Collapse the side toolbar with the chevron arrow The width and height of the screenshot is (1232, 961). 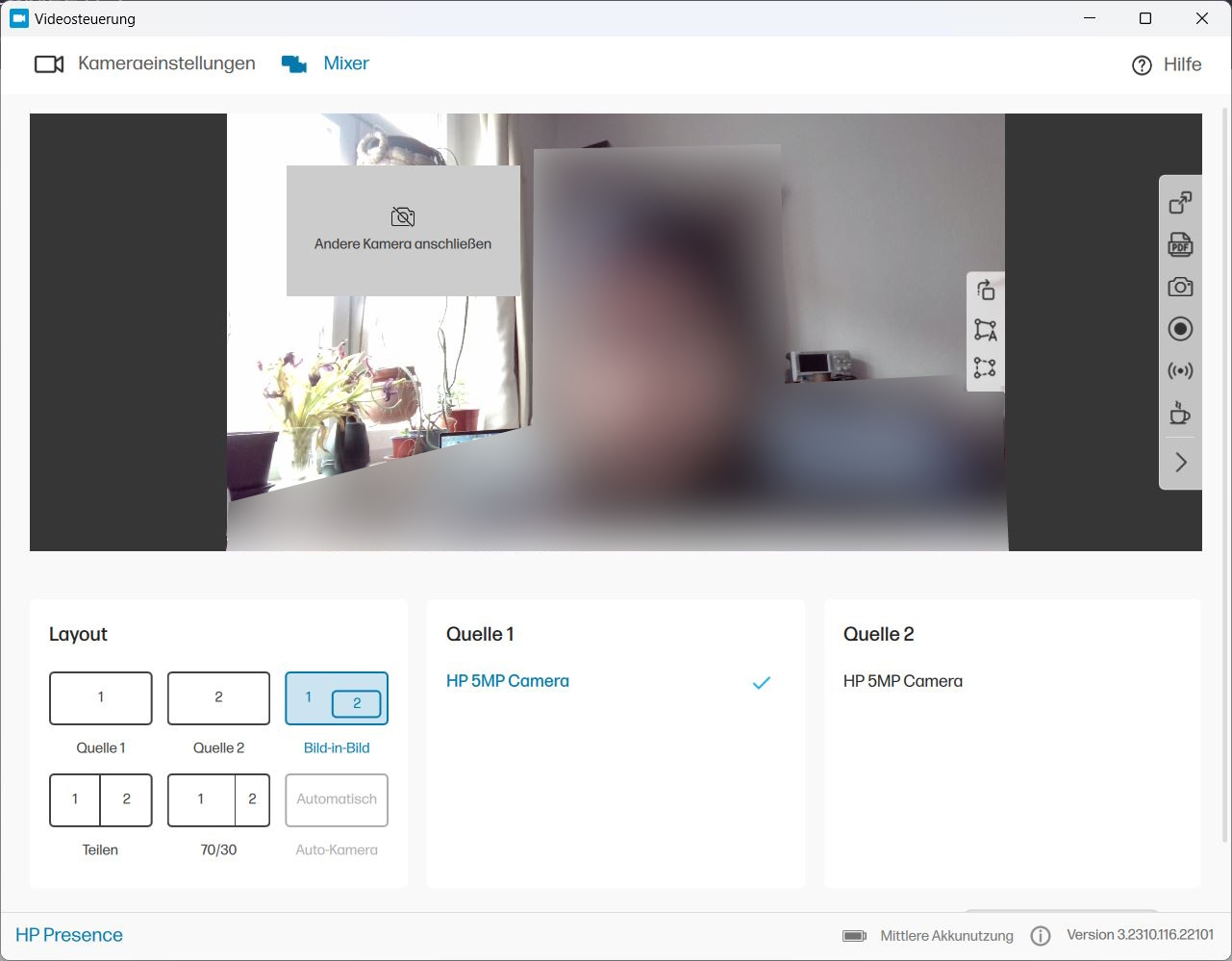click(x=1181, y=463)
